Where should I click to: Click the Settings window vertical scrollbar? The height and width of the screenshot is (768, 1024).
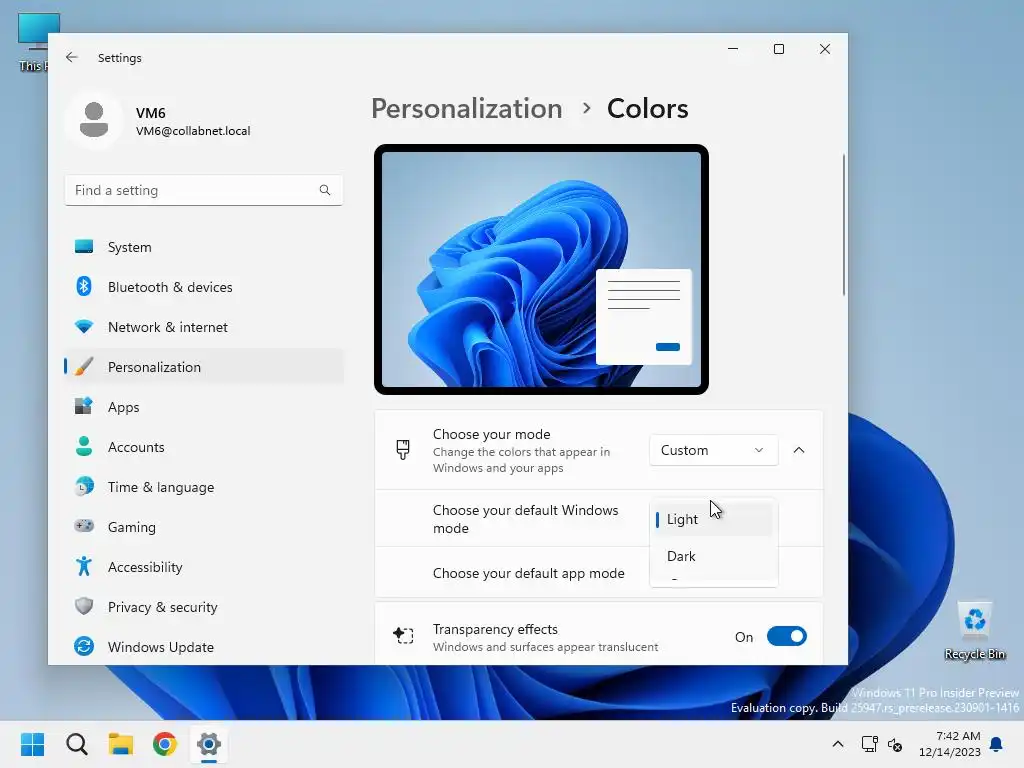[843, 225]
